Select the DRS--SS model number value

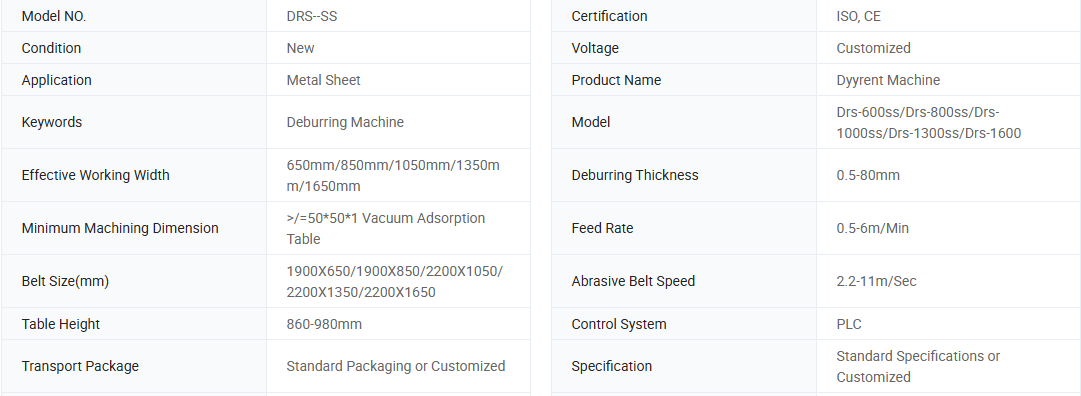(x=312, y=17)
